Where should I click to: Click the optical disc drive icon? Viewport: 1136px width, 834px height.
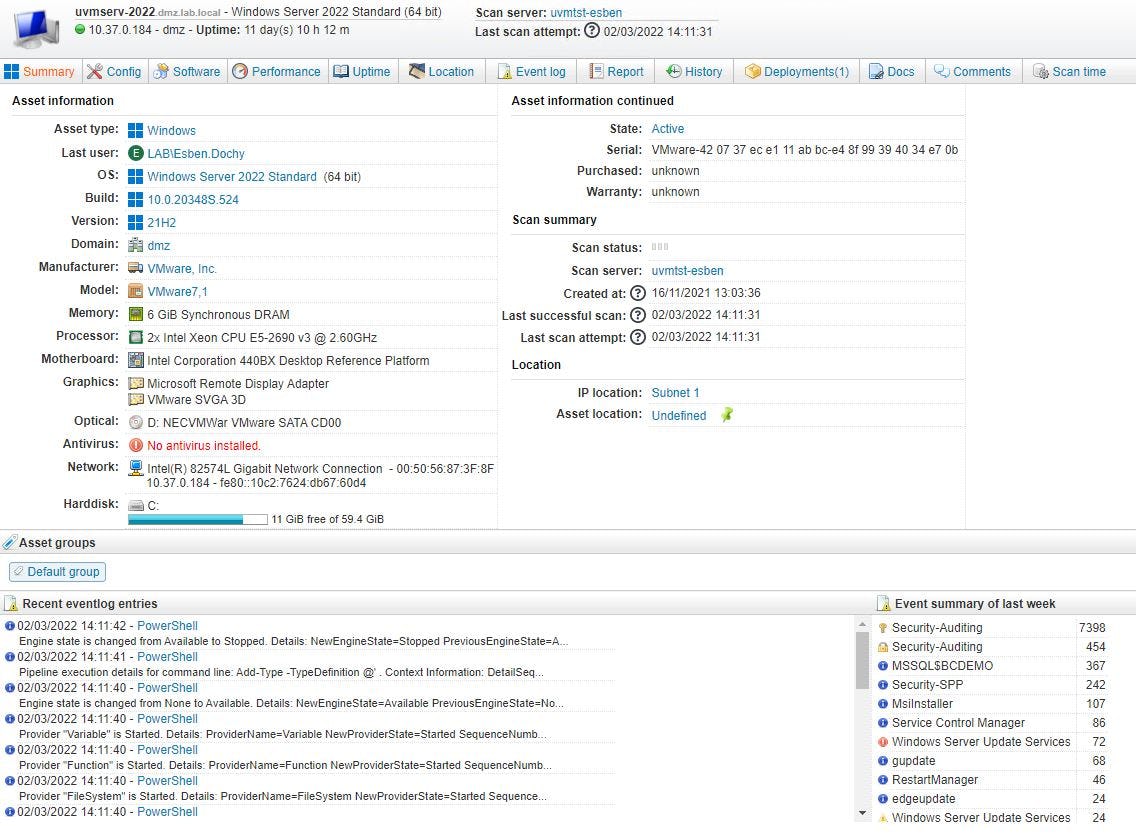point(135,422)
